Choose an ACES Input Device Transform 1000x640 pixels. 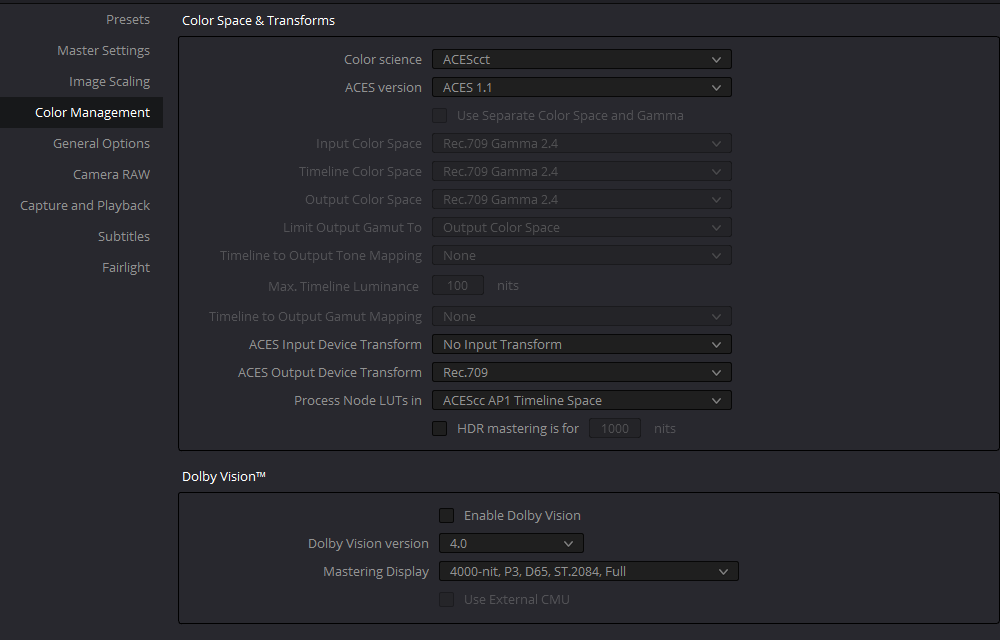point(582,345)
